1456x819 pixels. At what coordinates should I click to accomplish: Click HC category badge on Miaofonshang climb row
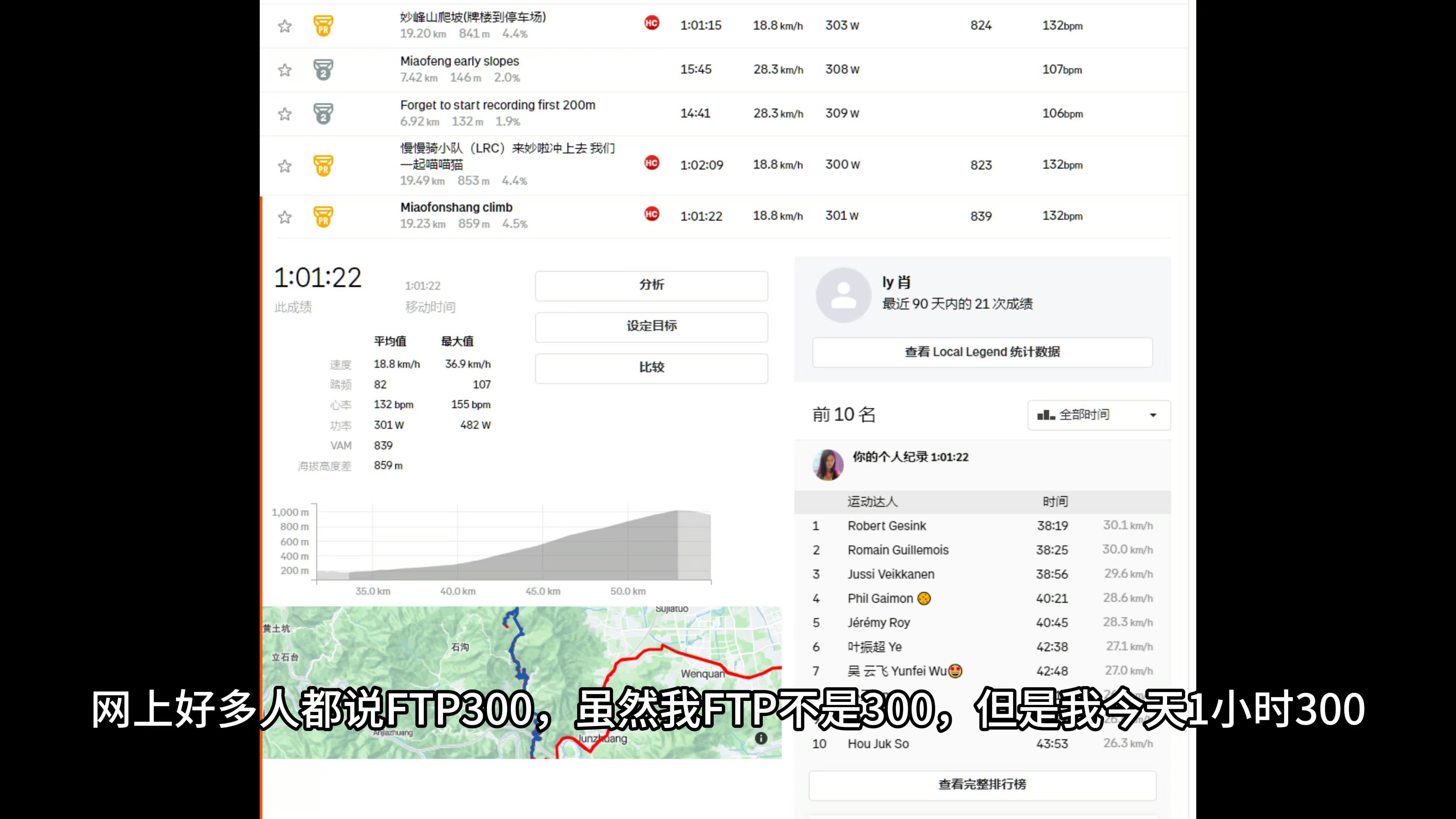click(652, 214)
